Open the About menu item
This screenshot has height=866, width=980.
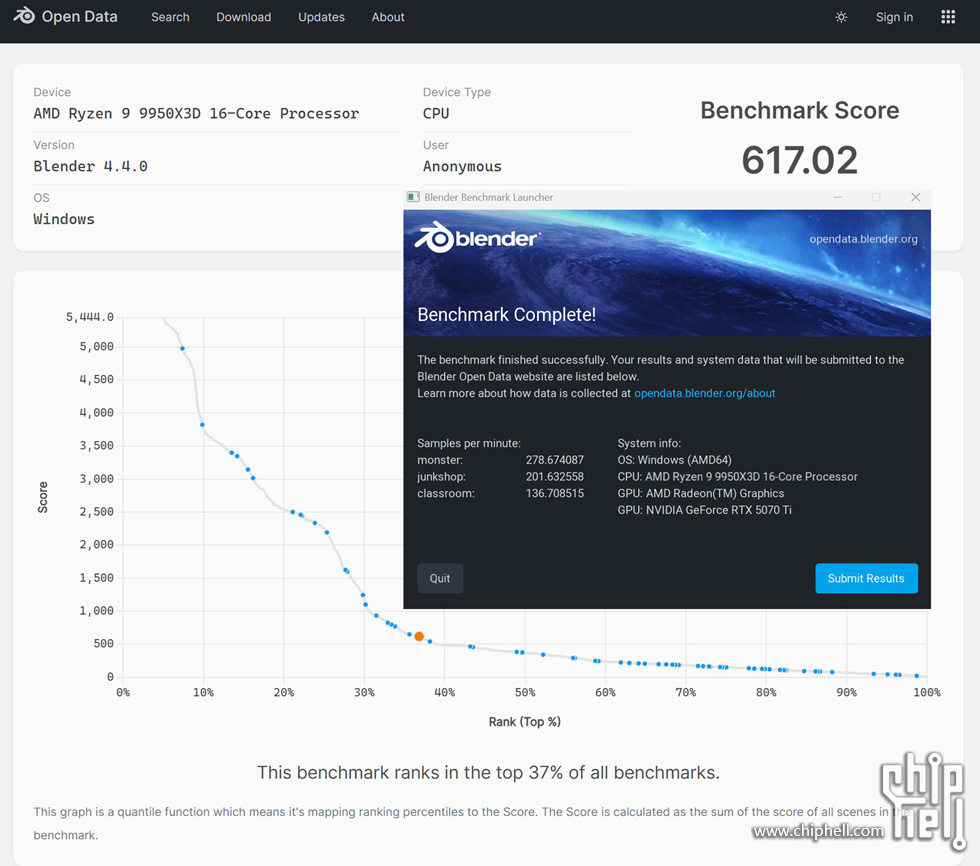pyautogui.click(x=388, y=17)
